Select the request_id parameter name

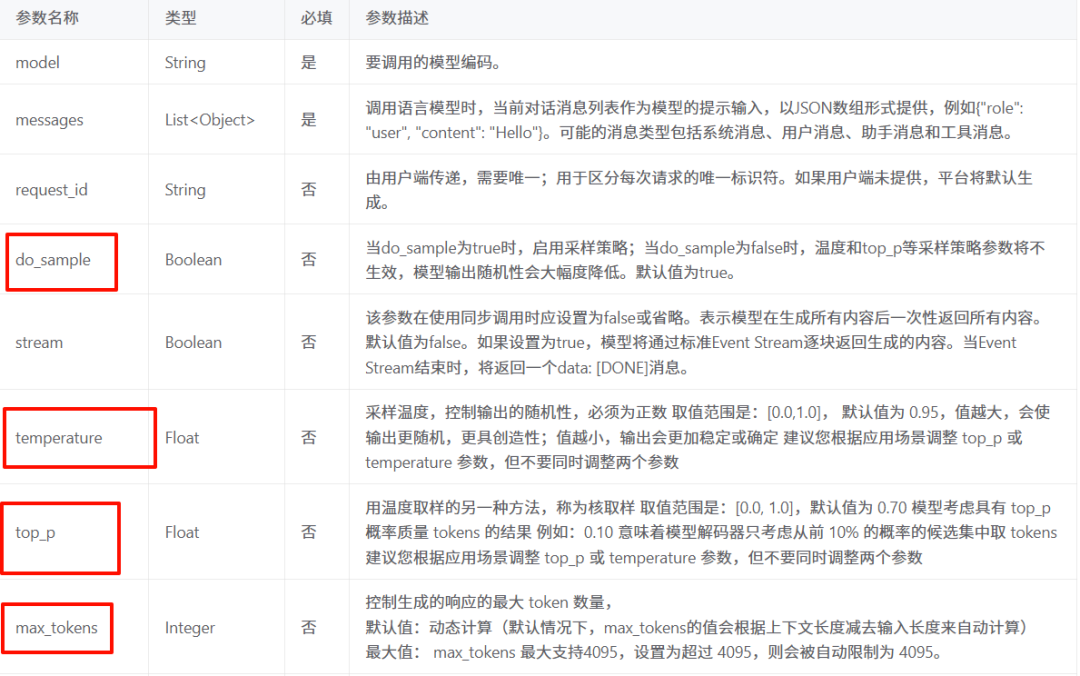(52, 190)
